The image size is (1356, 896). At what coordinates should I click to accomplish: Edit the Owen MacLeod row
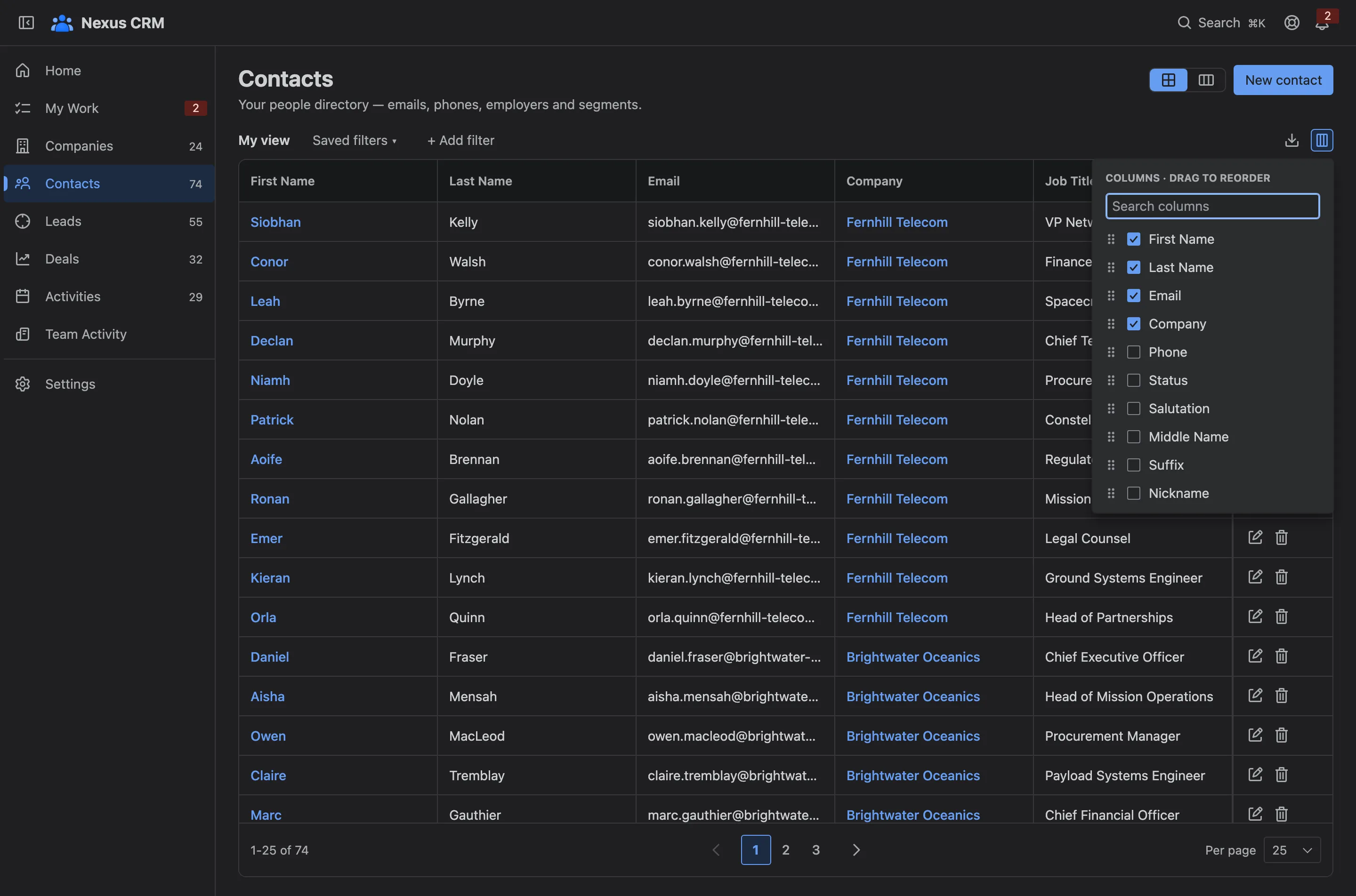(1255, 734)
